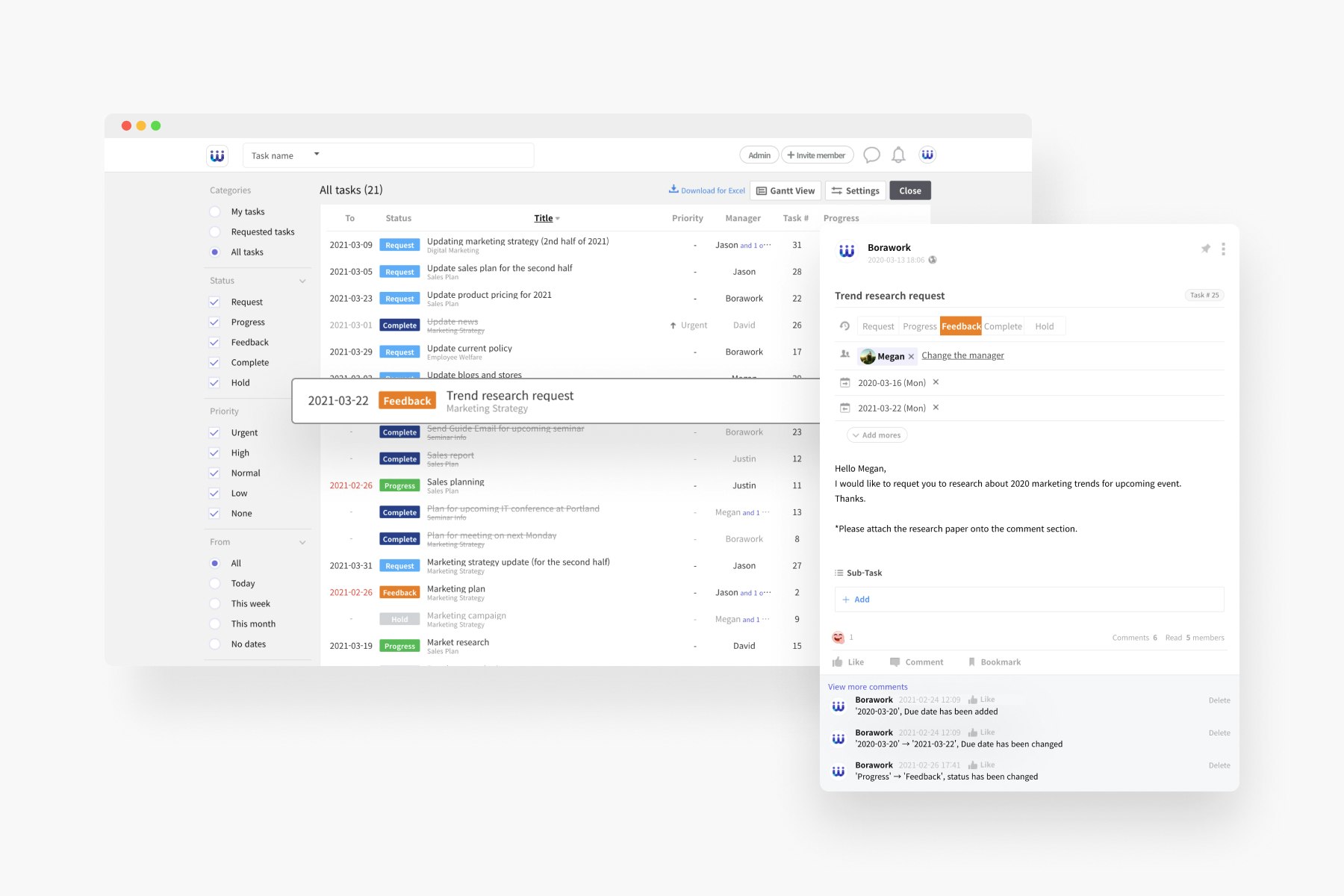Click Invite member button

click(x=817, y=155)
